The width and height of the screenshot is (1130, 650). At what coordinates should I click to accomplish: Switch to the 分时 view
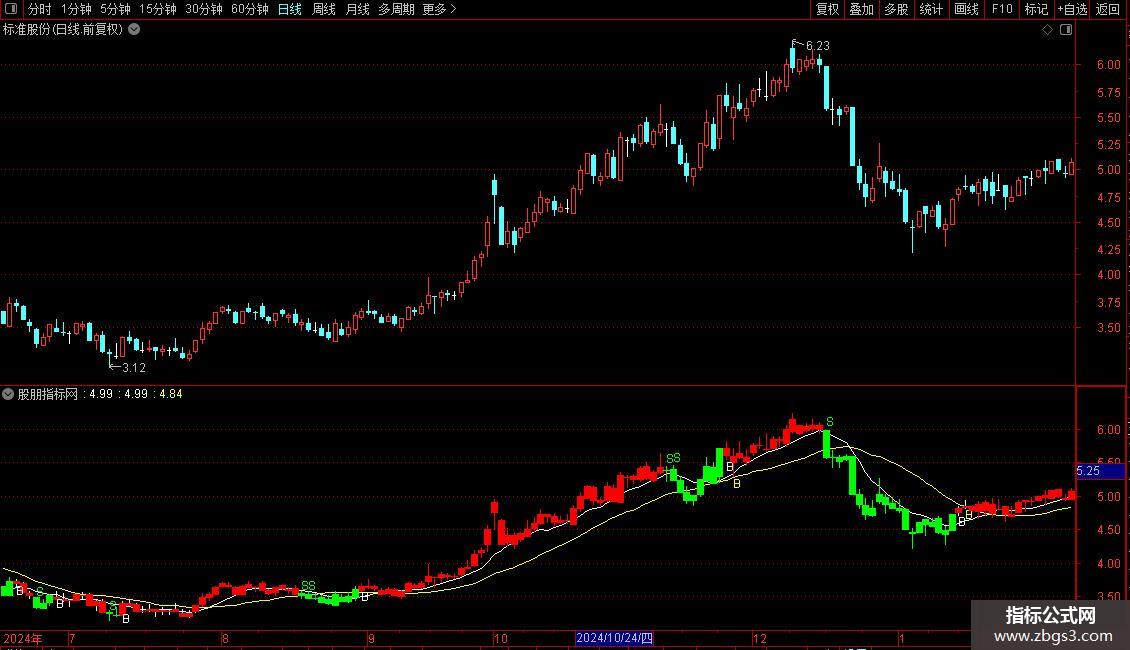(x=40, y=9)
